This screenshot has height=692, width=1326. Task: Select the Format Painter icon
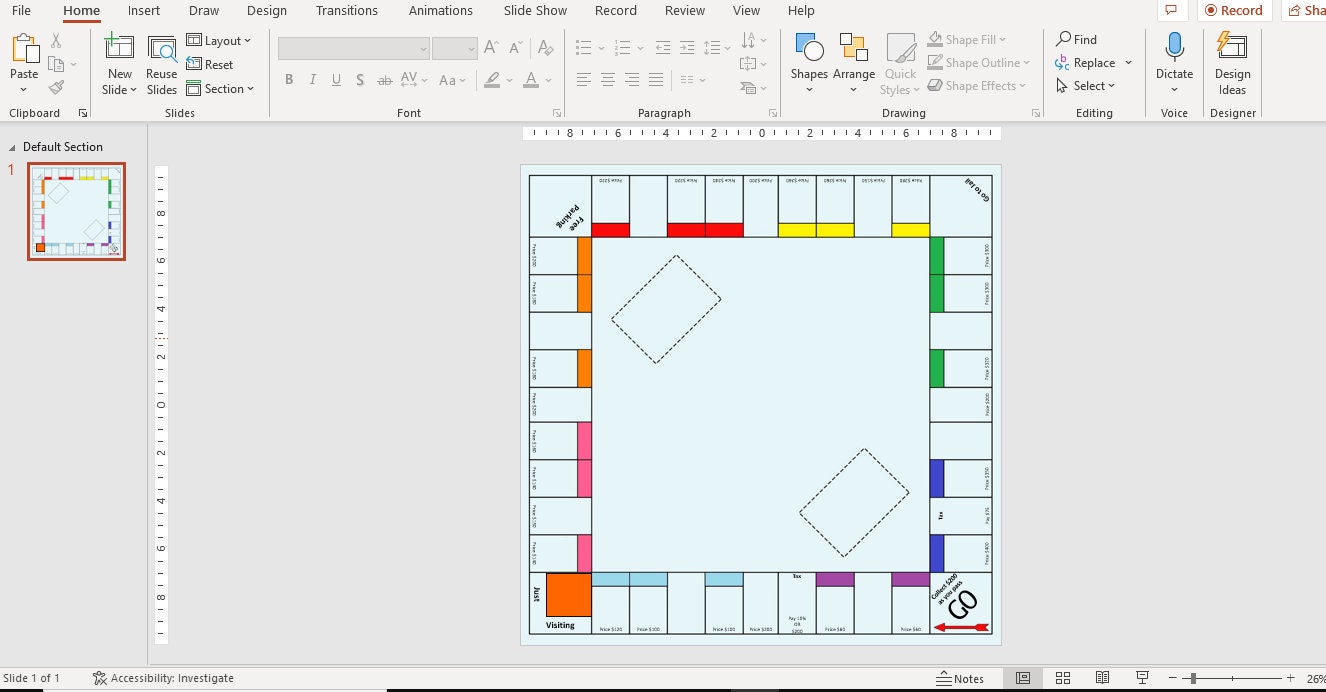(57, 85)
